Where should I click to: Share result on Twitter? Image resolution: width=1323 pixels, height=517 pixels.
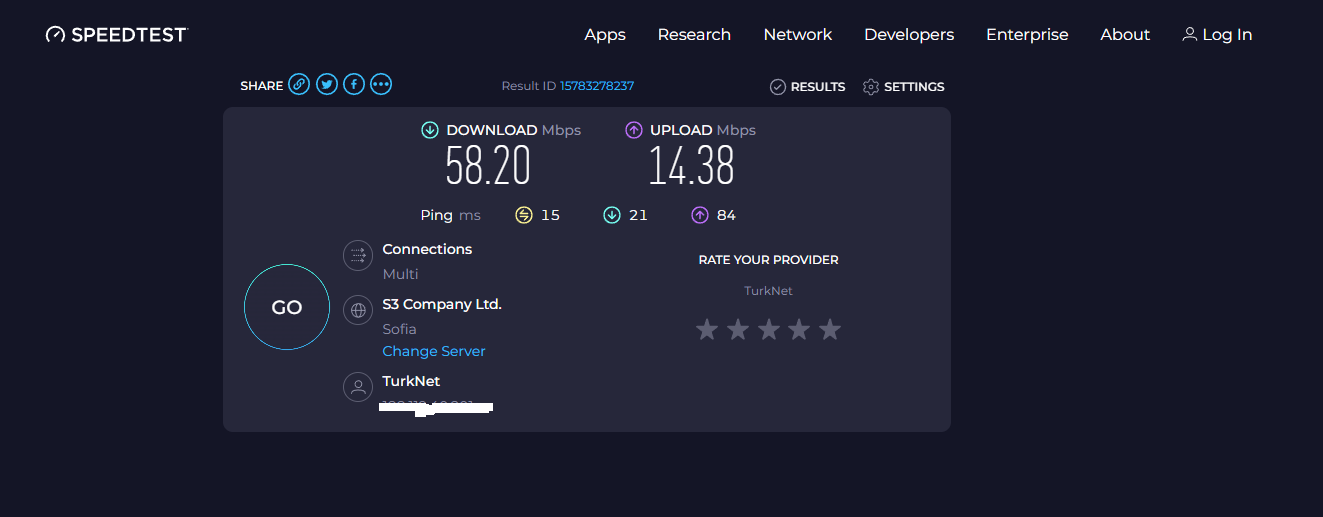click(326, 85)
